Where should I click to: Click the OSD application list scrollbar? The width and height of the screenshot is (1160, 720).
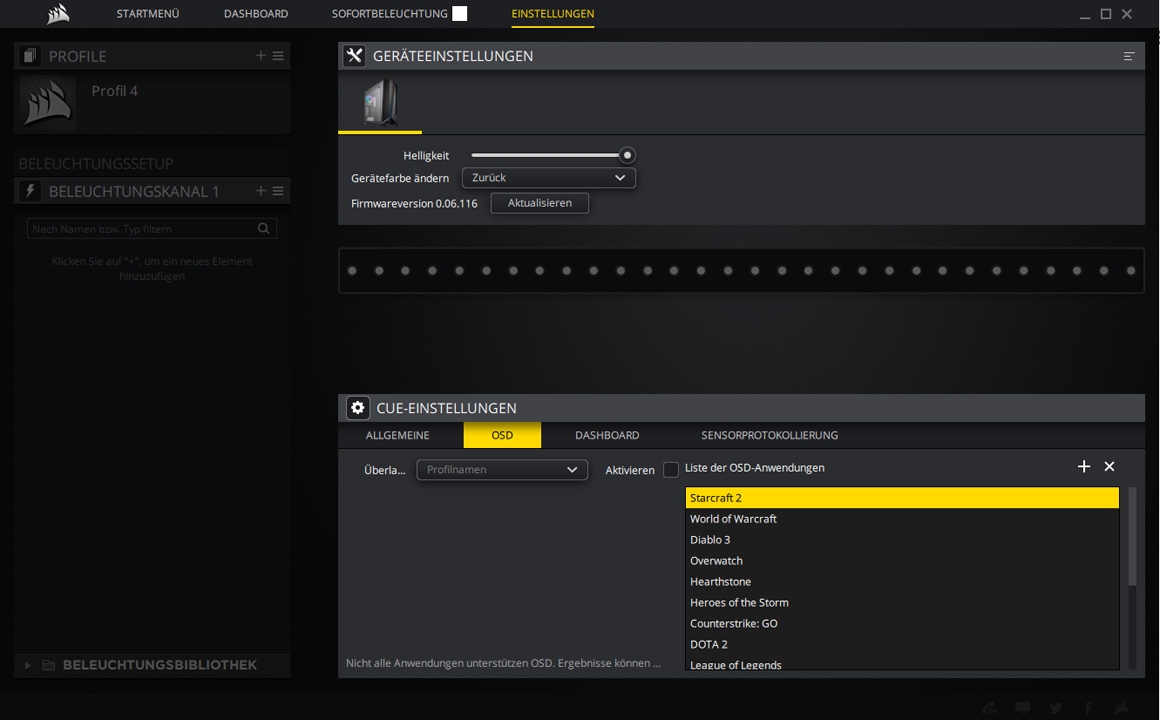pyautogui.click(x=1132, y=536)
